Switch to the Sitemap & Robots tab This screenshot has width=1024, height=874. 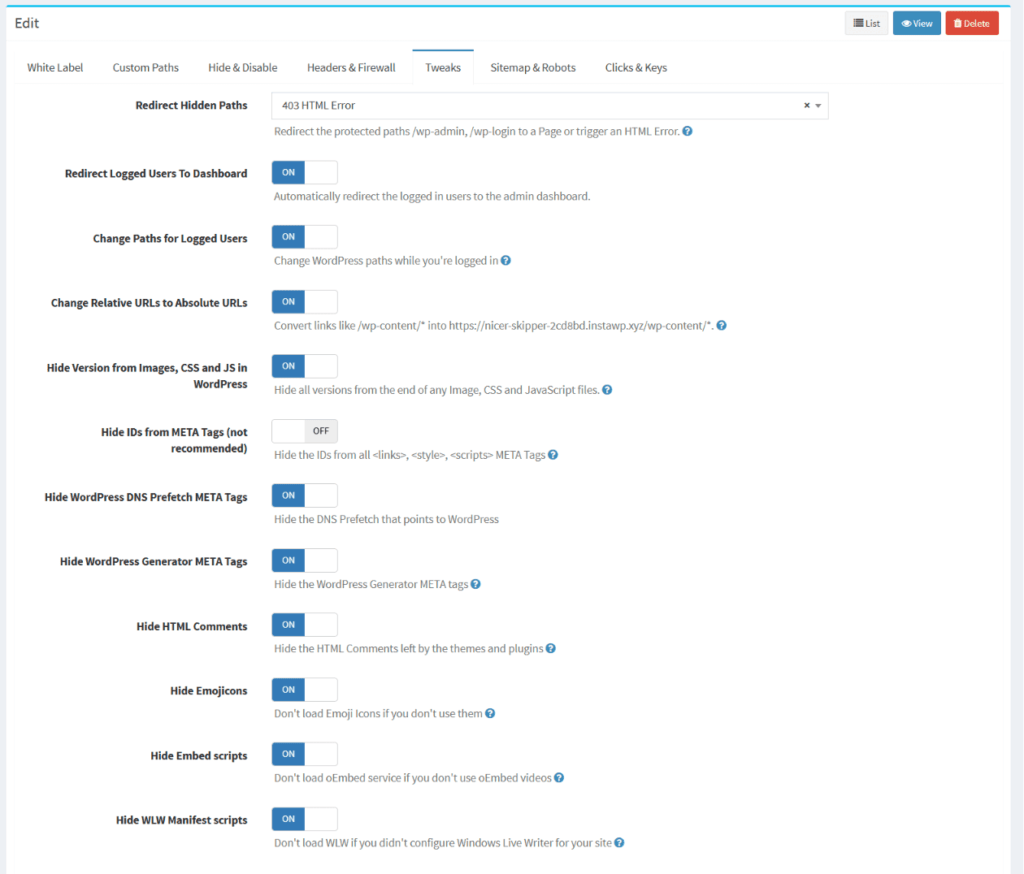click(533, 67)
